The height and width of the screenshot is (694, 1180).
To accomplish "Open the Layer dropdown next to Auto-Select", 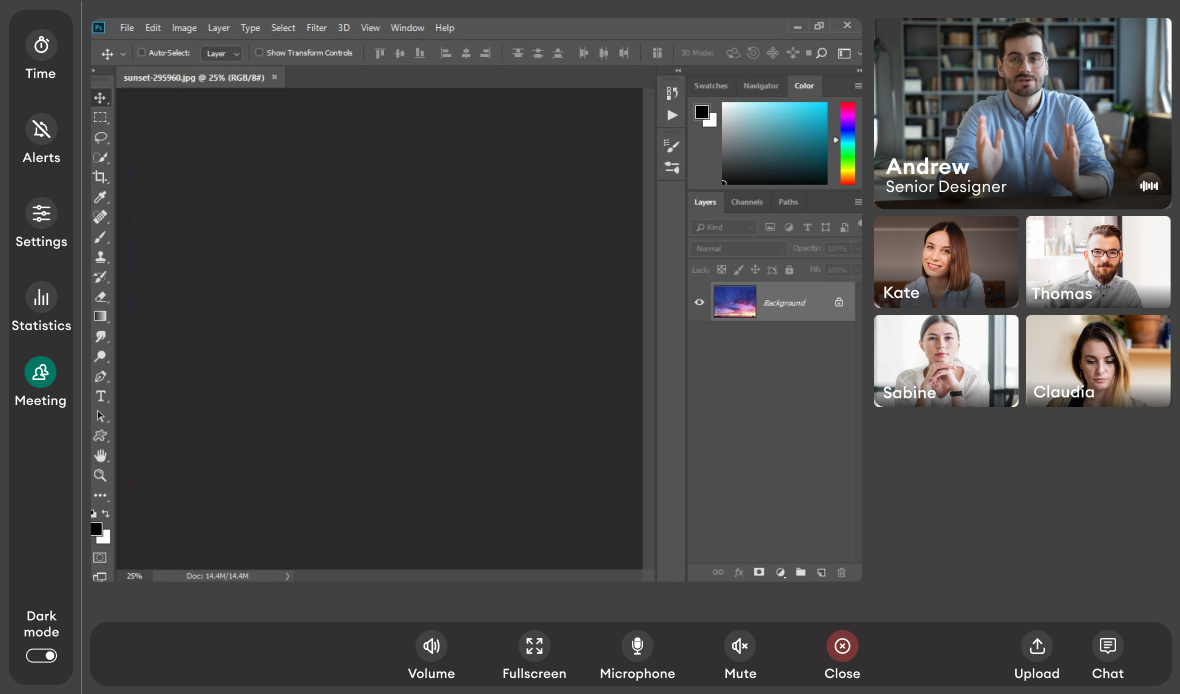I will (x=221, y=54).
